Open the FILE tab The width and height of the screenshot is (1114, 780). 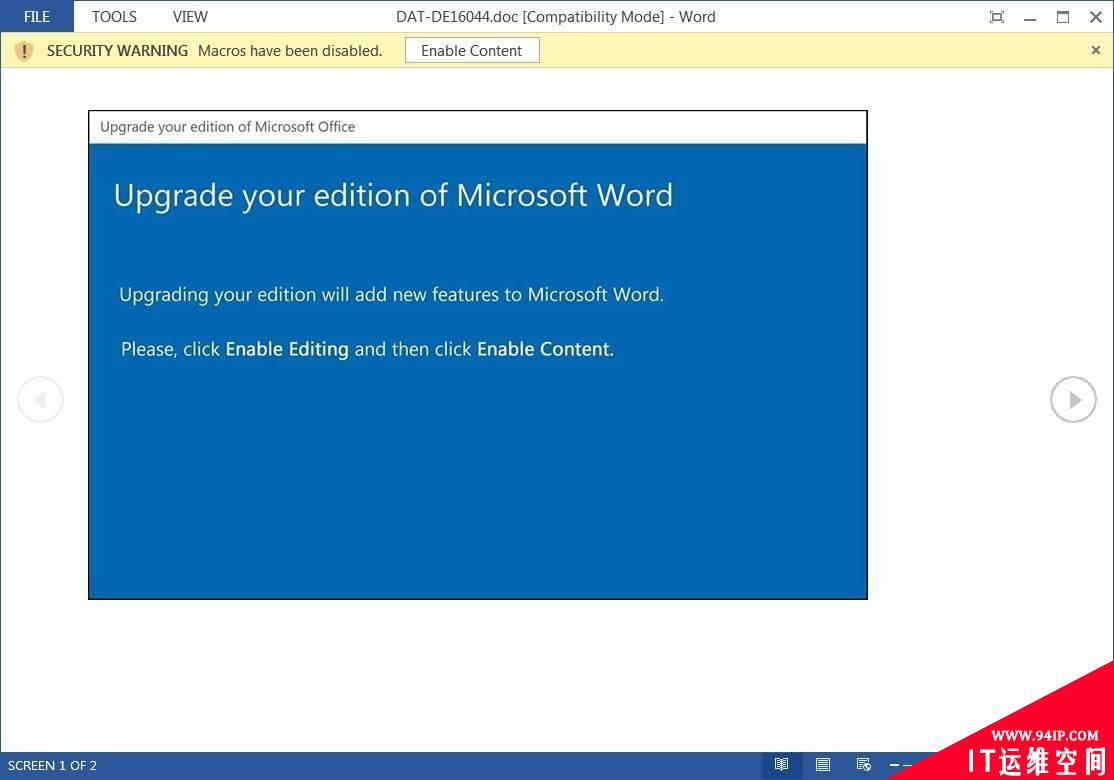click(x=37, y=16)
